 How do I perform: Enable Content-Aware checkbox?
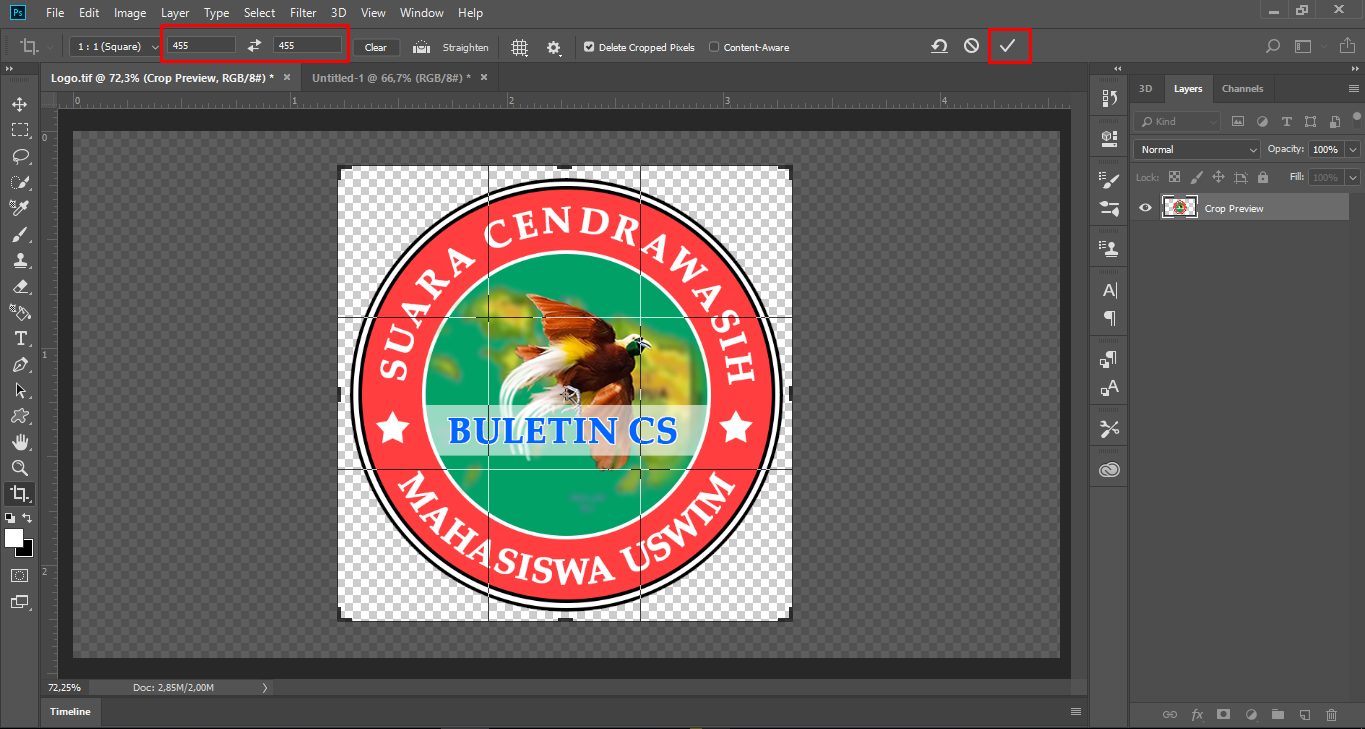714,47
